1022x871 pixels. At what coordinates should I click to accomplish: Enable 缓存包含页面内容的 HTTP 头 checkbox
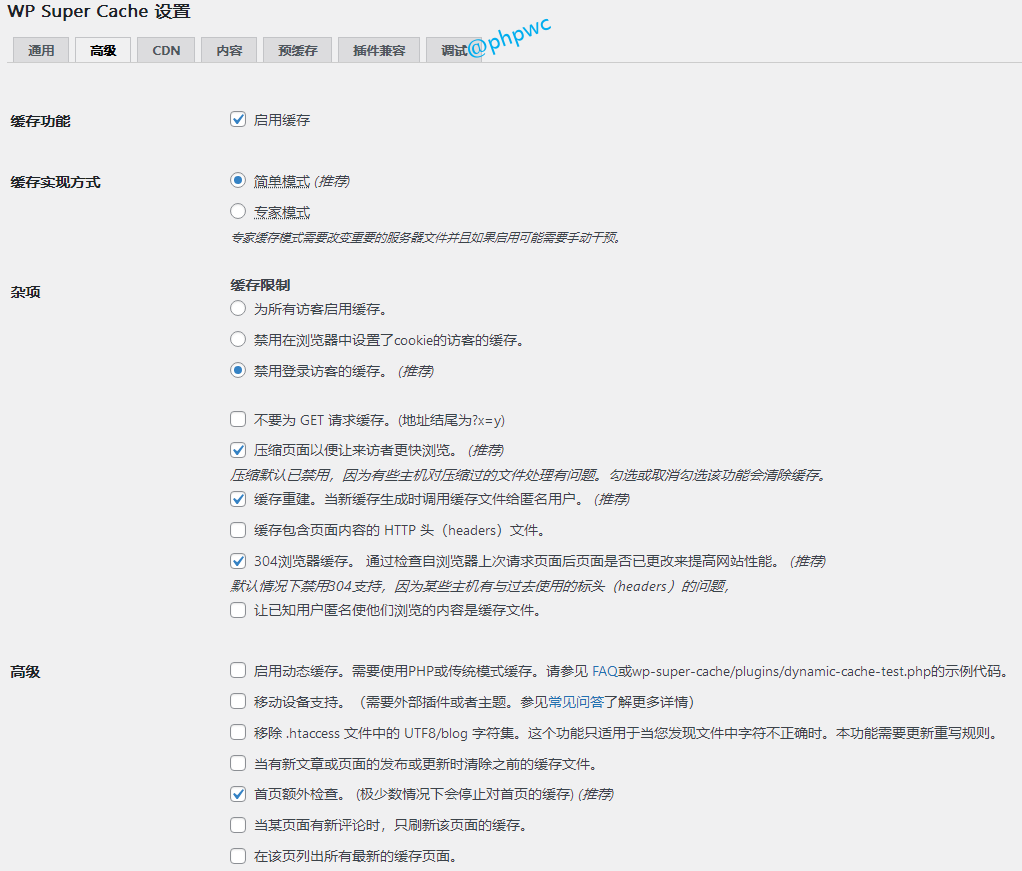[238, 530]
